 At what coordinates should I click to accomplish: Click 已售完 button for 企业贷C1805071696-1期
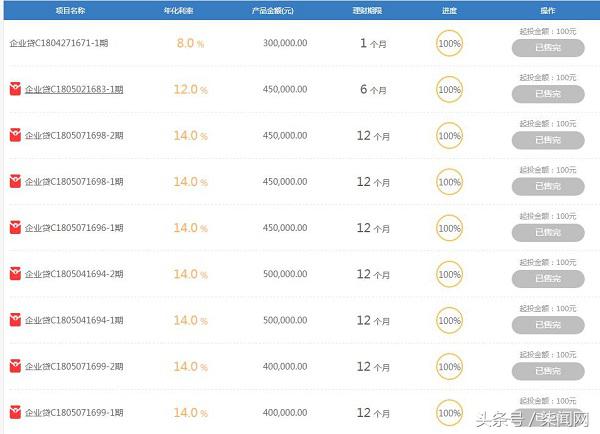tap(548, 233)
